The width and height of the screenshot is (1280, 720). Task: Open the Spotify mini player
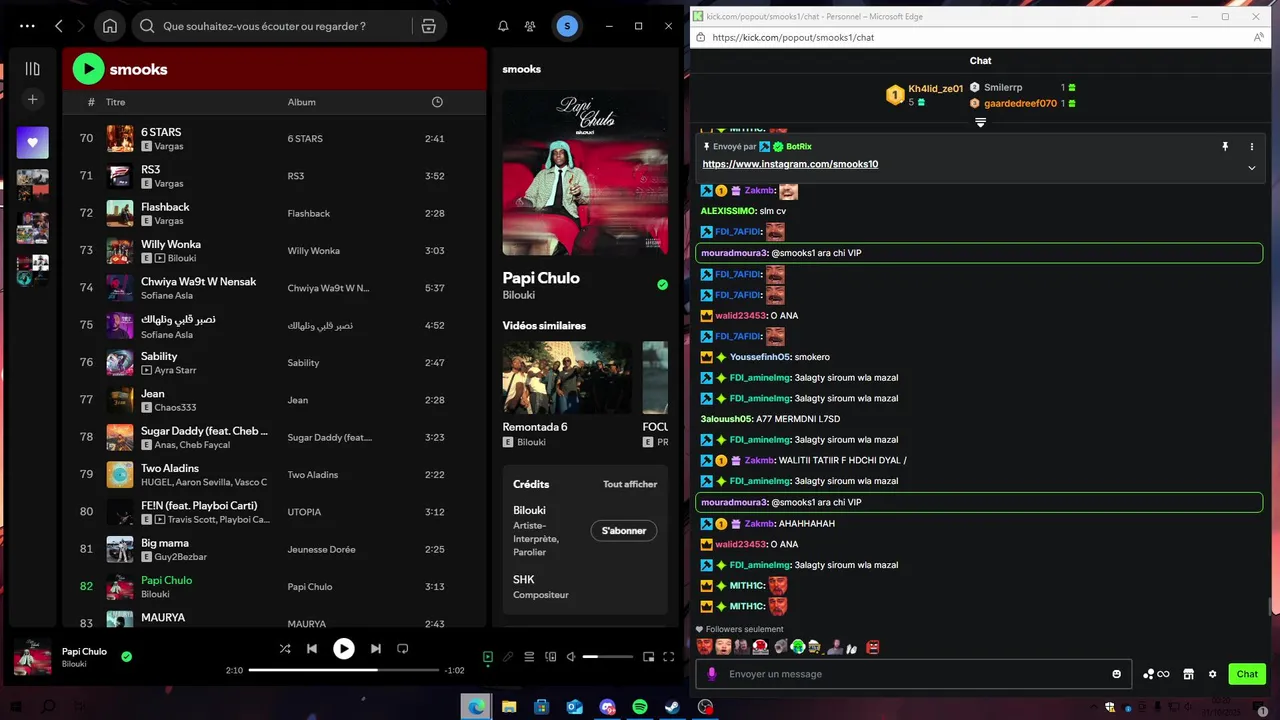pos(648,657)
